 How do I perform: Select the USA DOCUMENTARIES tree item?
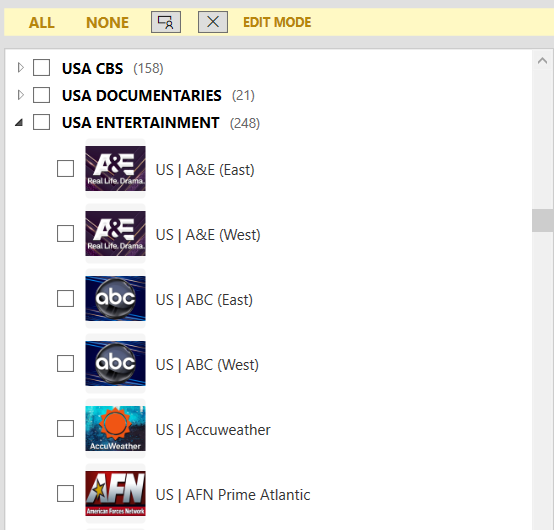[x=142, y=95]
